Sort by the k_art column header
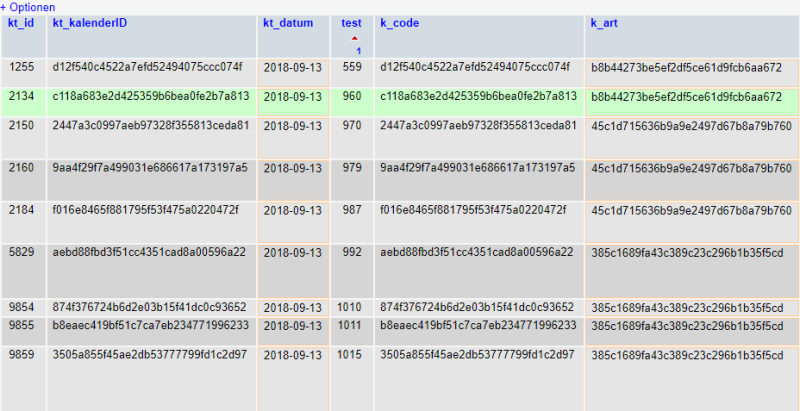Image resolution: width=800 pixels, height=411 pixels. (x=605, y=23)
